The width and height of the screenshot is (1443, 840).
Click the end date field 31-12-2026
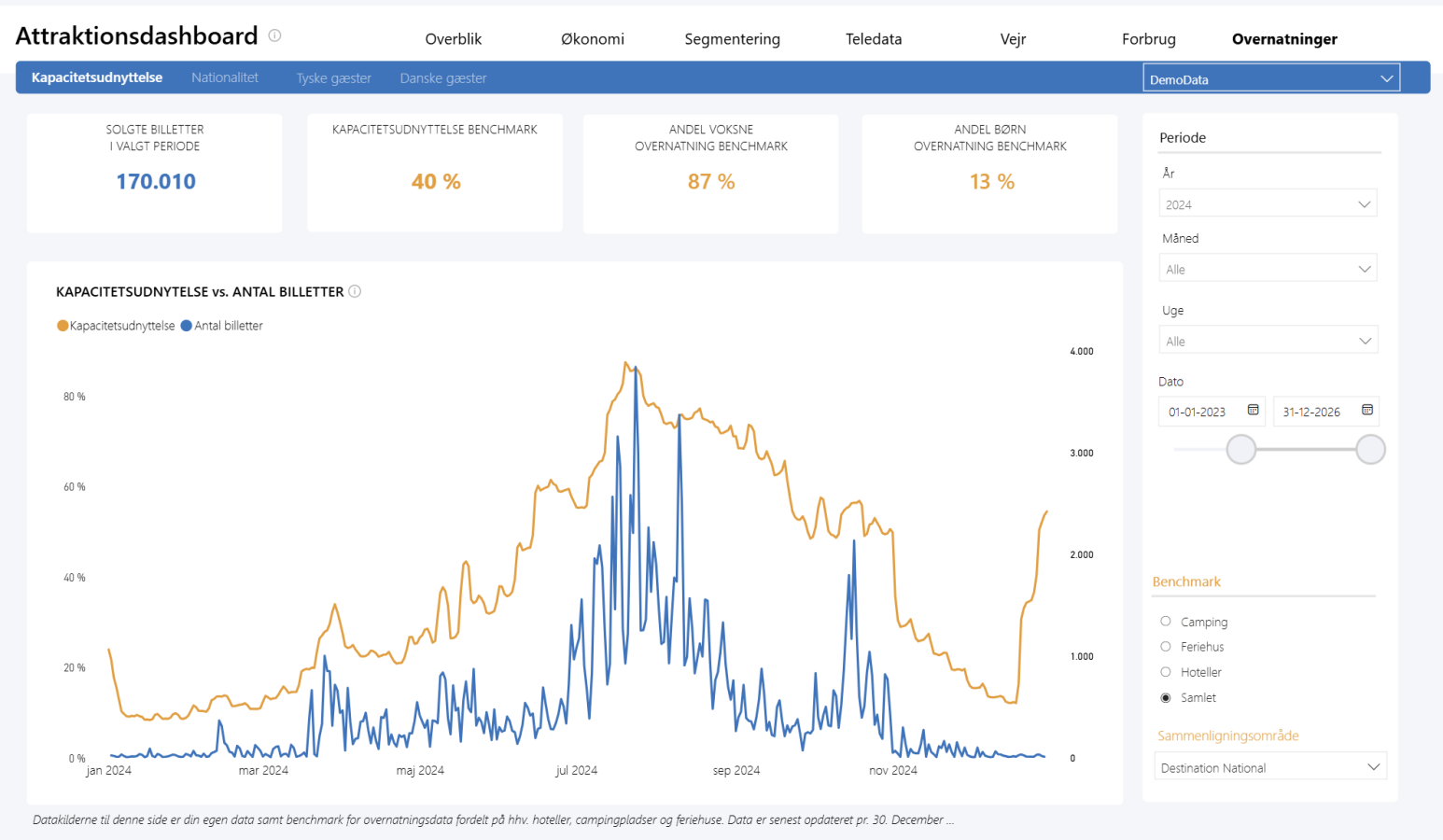(x=1311, y=412)
